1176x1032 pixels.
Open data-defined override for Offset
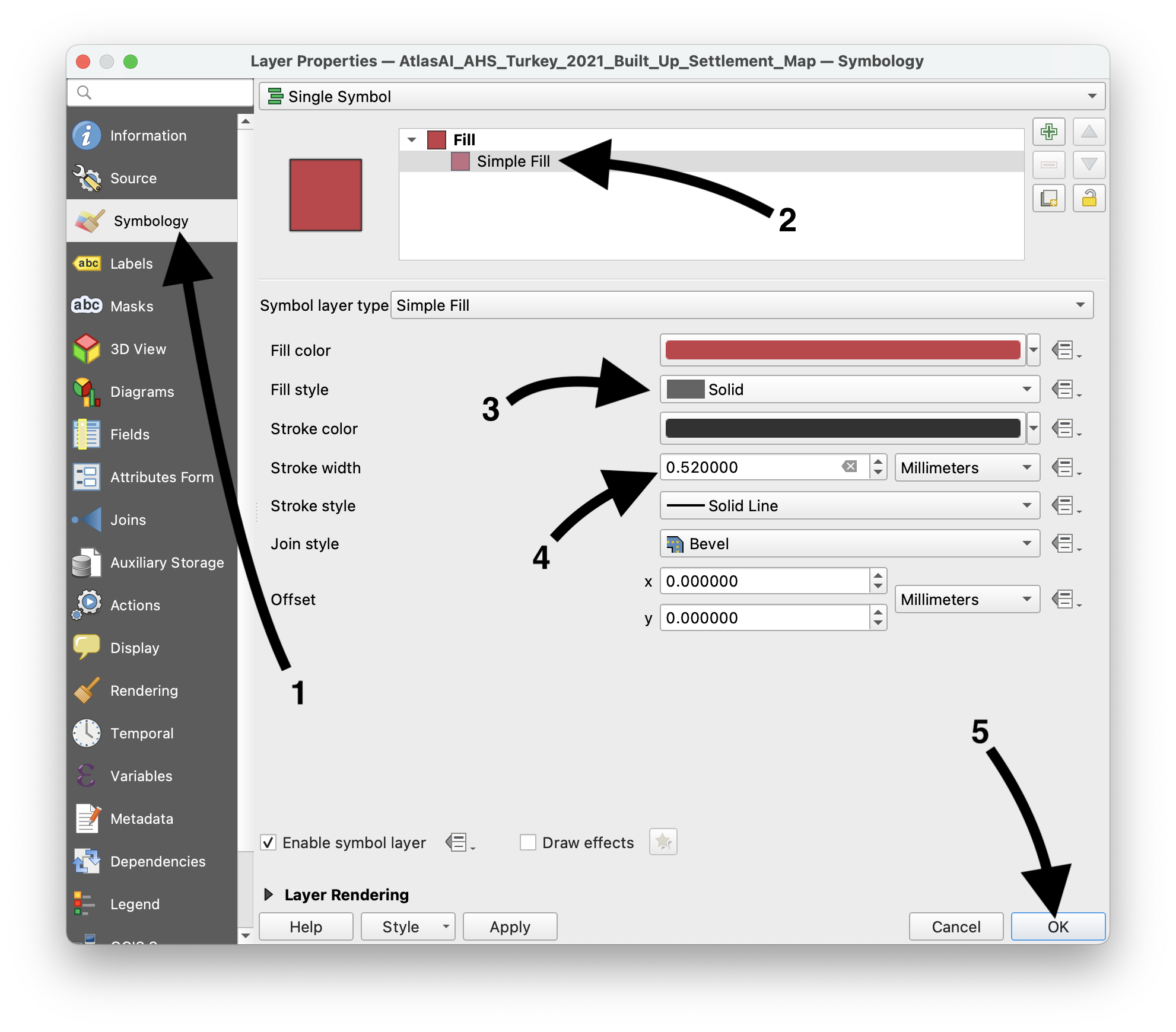pos(1066,599)
